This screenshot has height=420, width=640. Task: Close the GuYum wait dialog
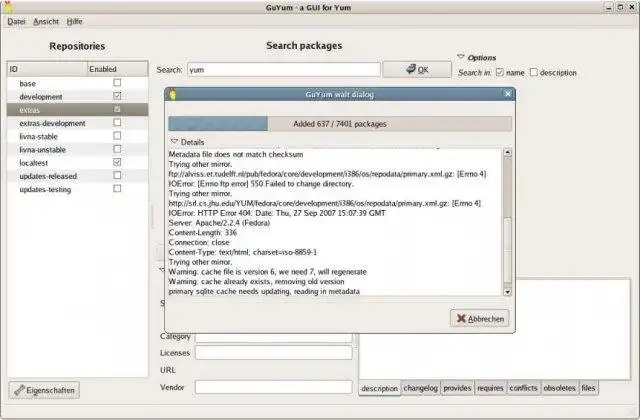[508, 94]
